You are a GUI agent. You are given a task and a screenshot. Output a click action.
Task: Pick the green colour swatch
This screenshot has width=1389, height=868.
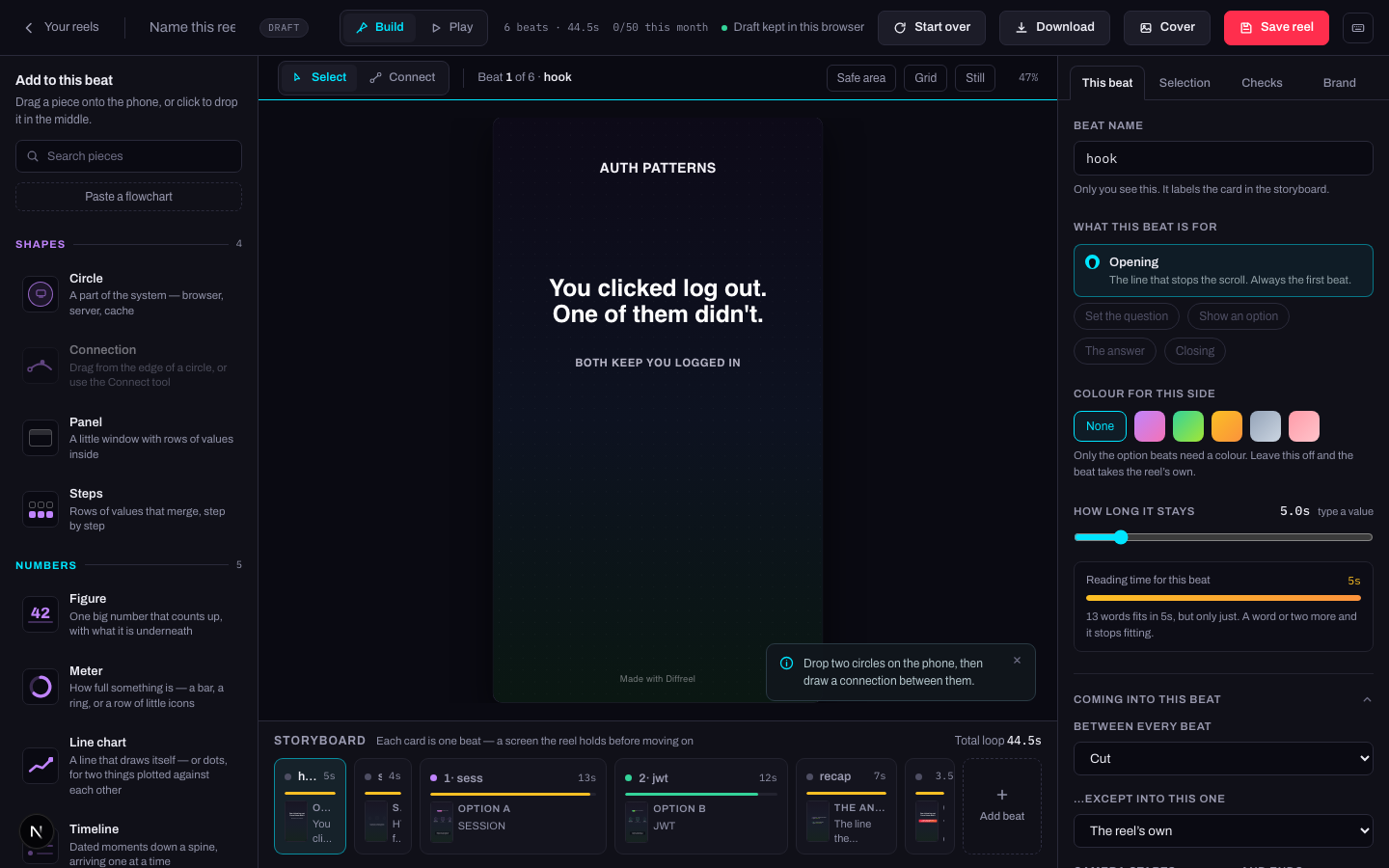point(1188,426)
